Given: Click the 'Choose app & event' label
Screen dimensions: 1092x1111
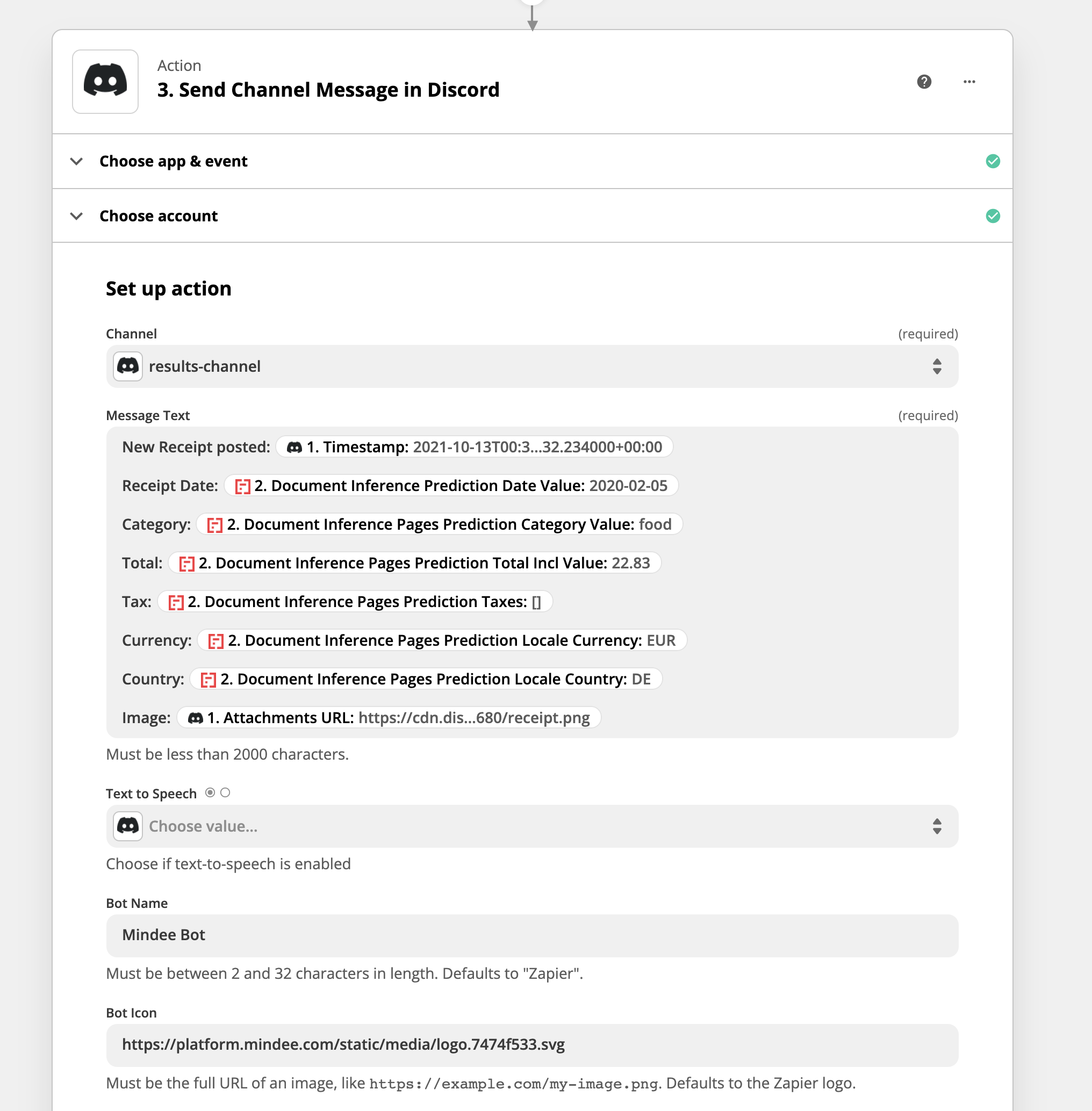Looking at the screenshot, I should coord(173,161).
